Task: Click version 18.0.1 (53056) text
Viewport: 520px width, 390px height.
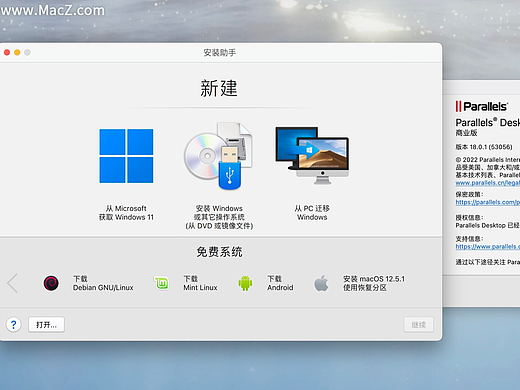Action: coord(484,147)
